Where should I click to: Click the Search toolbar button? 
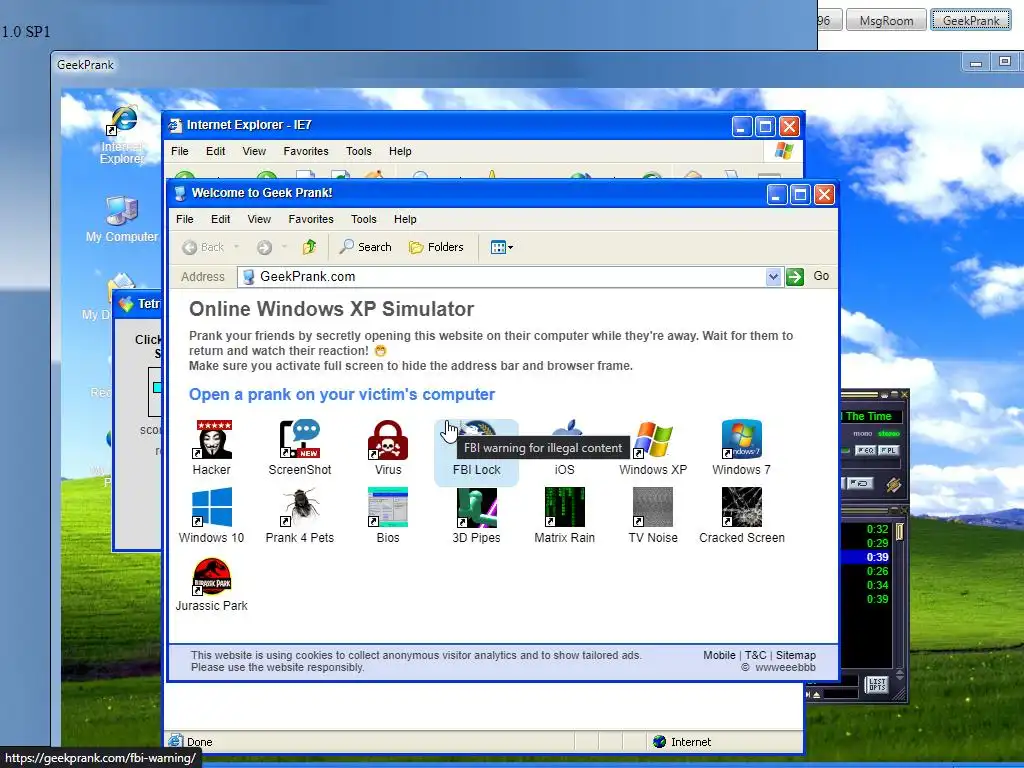[365, 247]
